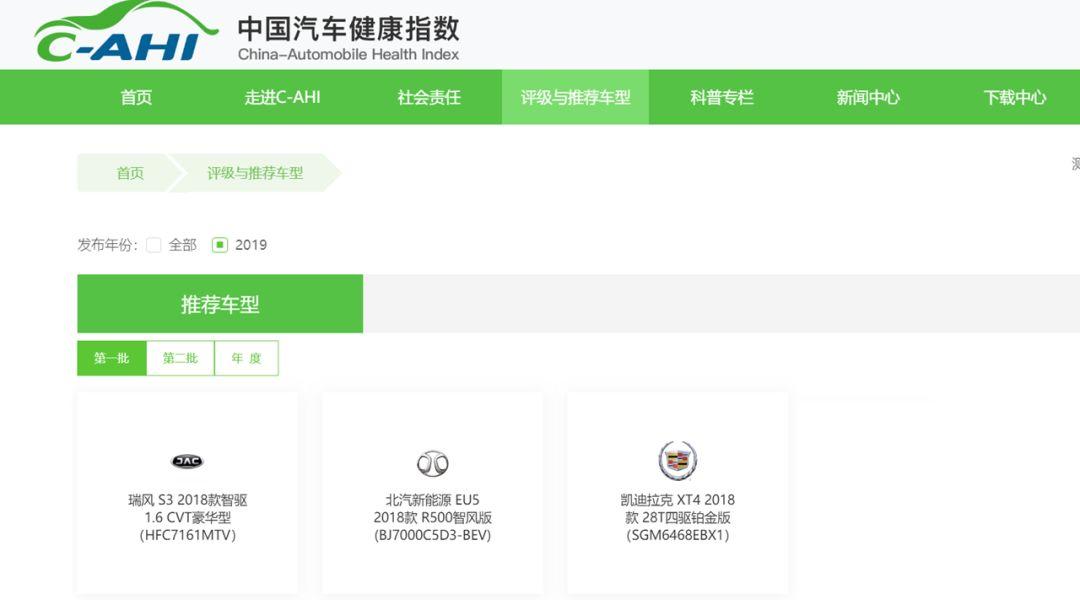Toggle the 2019 year checkbox
1080x600 pixels.
(220, 245)
